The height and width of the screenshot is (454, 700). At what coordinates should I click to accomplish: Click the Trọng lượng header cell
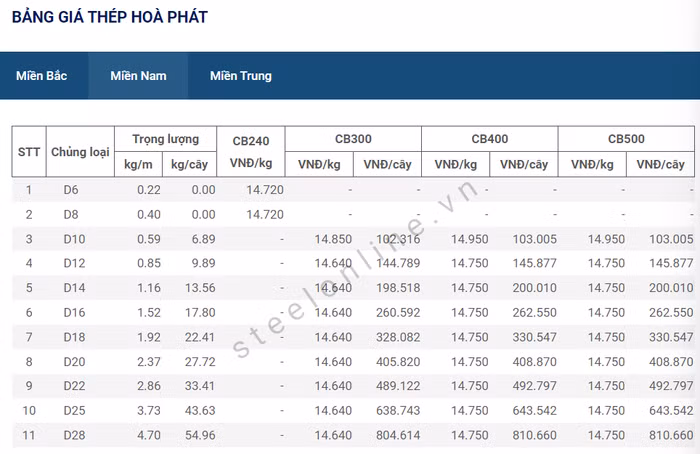tap(165, 139)
